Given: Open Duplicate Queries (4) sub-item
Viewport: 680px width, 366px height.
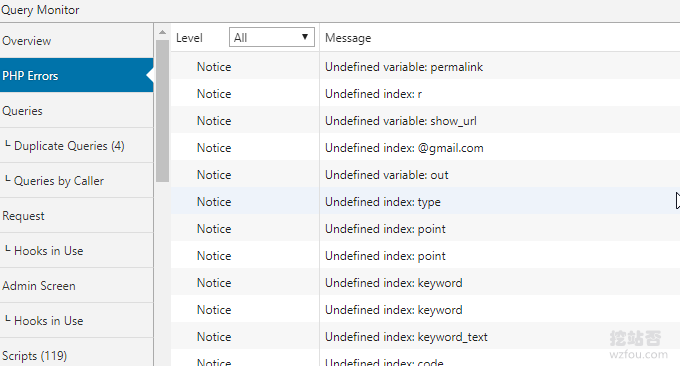Looking at the screenshot, I should [76, 146].
